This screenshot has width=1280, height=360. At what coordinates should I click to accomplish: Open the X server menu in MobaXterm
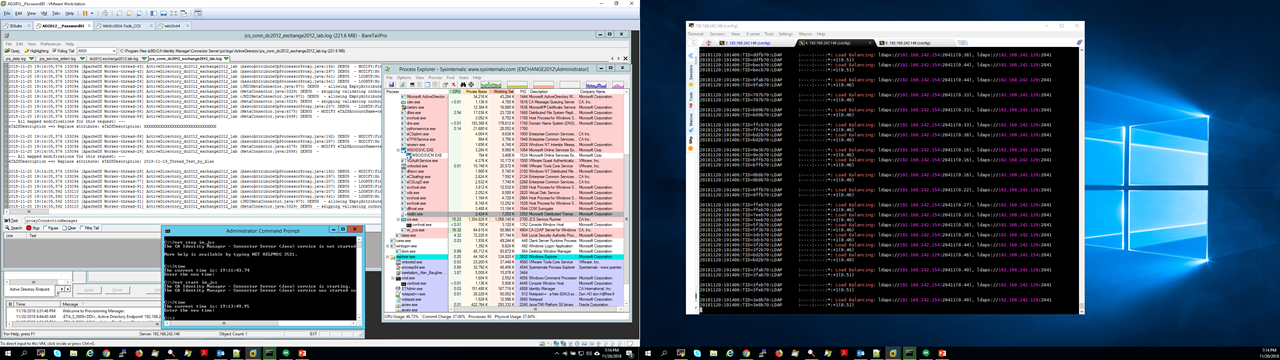753,34
